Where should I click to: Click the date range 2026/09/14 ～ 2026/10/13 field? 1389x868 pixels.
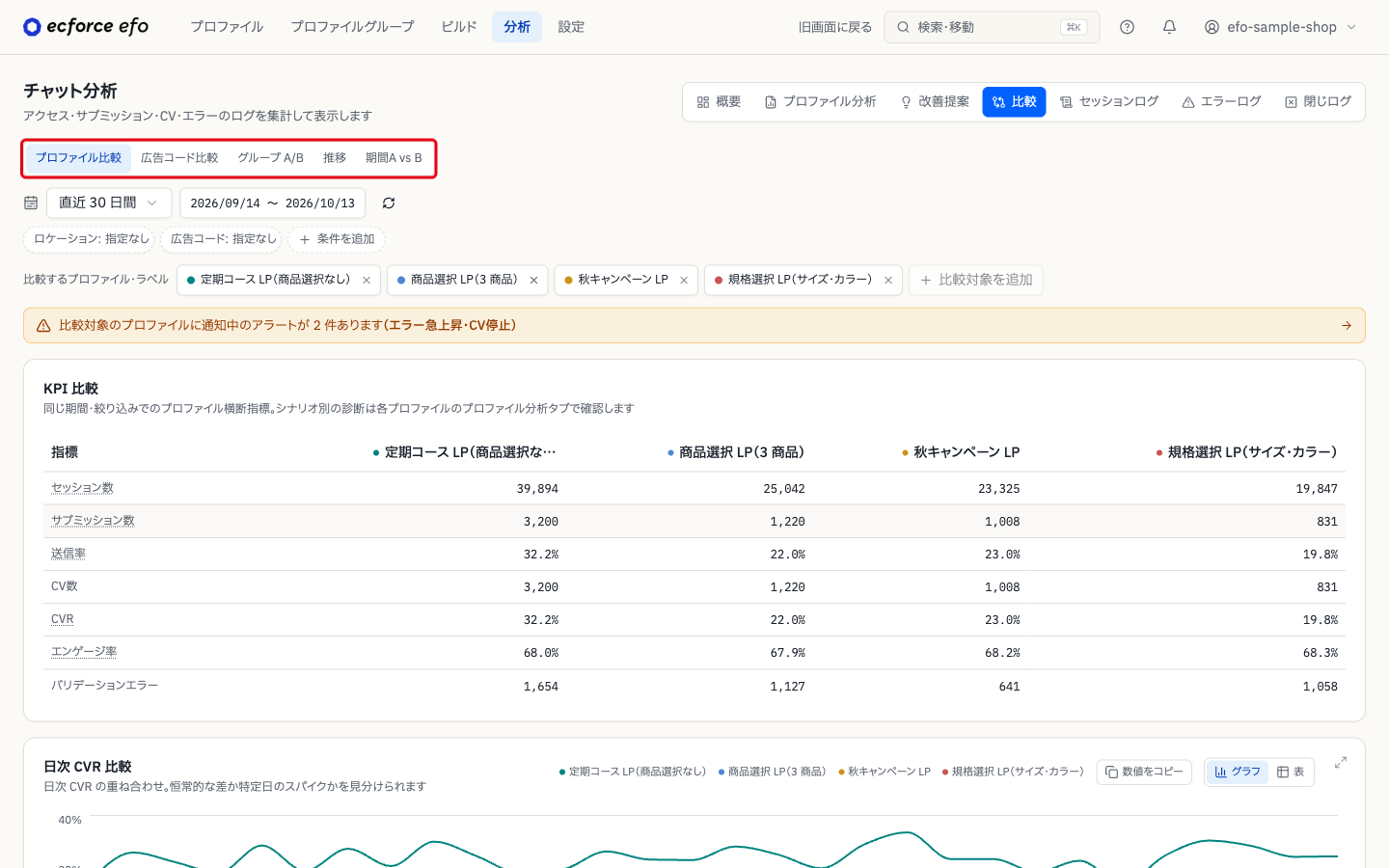click(273, 203)
